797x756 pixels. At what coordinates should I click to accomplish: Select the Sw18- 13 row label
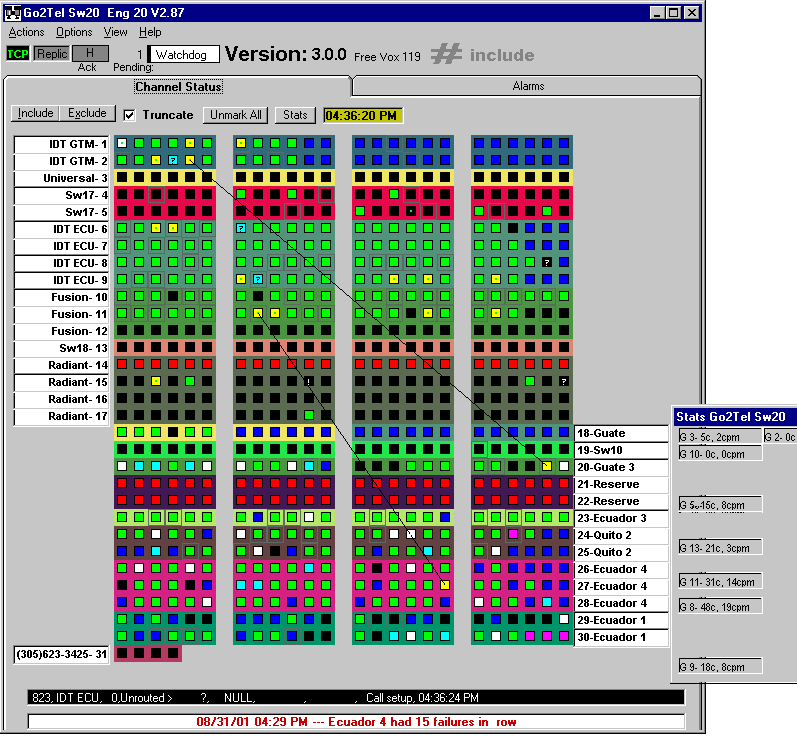click(x=62, y=348)
